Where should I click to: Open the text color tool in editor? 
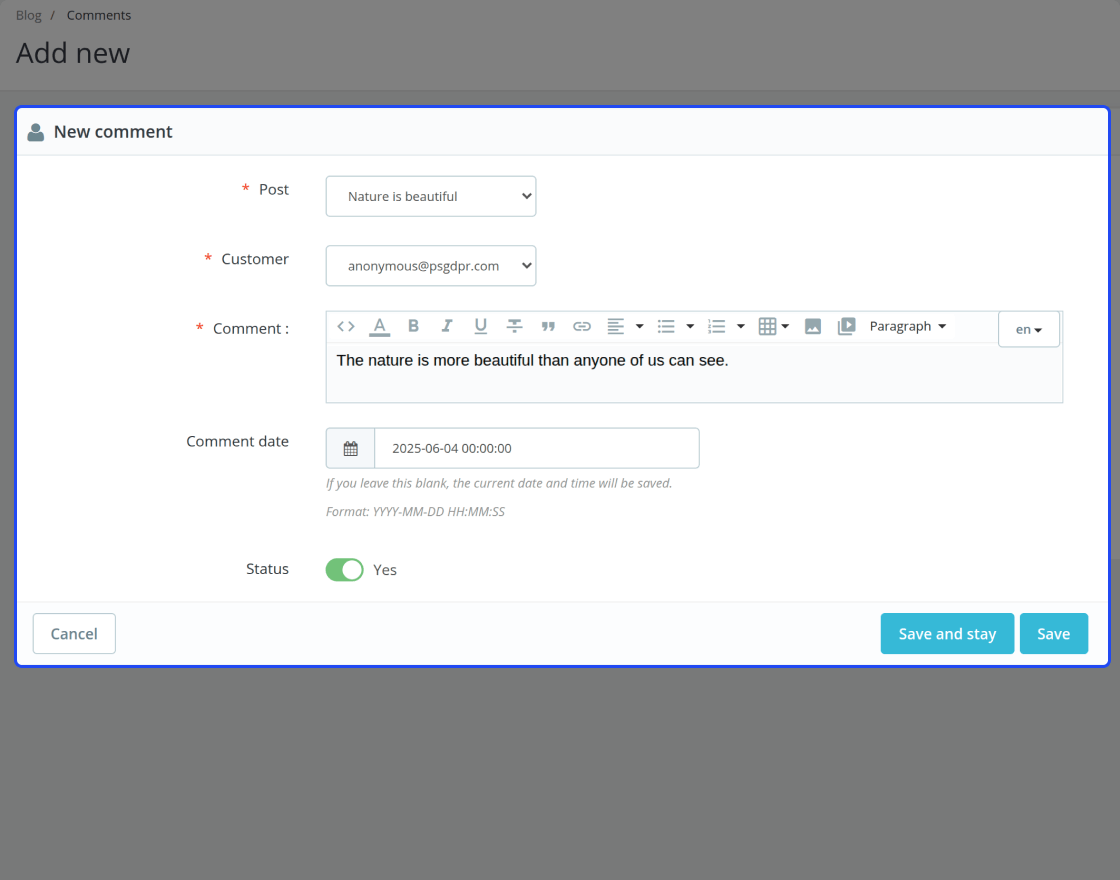379,326
